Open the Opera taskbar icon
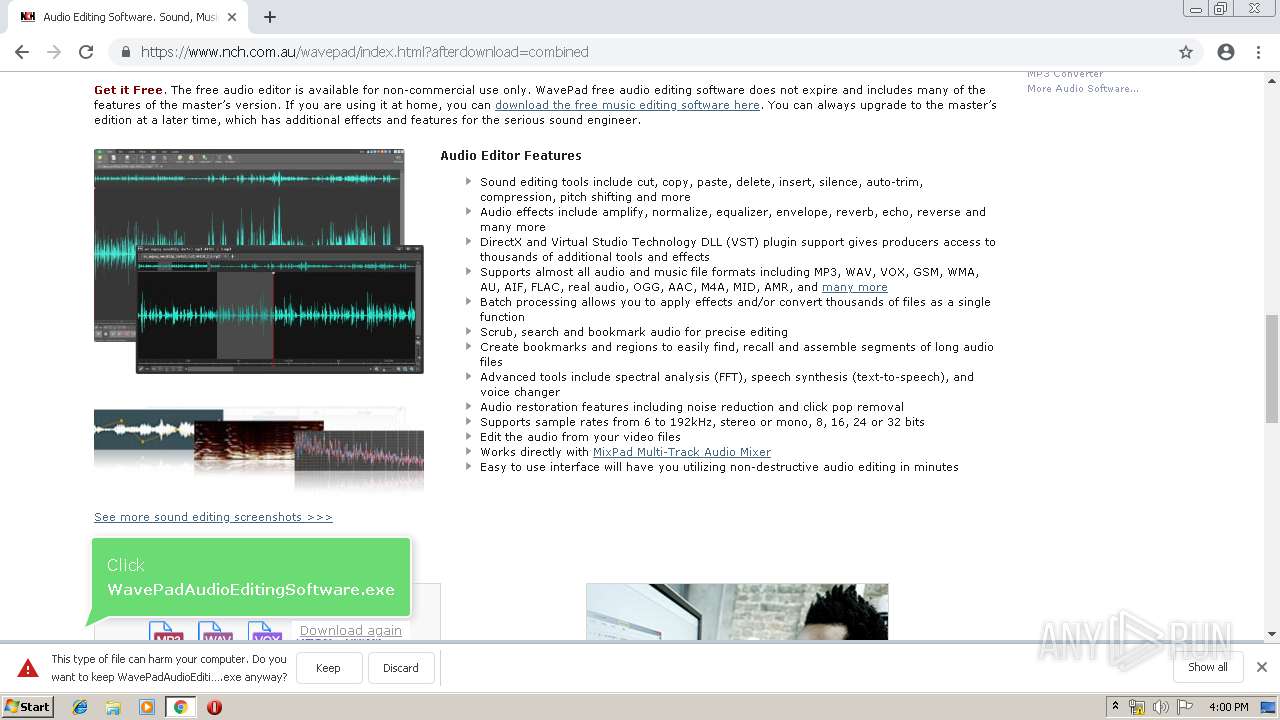The width and height of the screenshot is (1280, 720). point(214,707)
